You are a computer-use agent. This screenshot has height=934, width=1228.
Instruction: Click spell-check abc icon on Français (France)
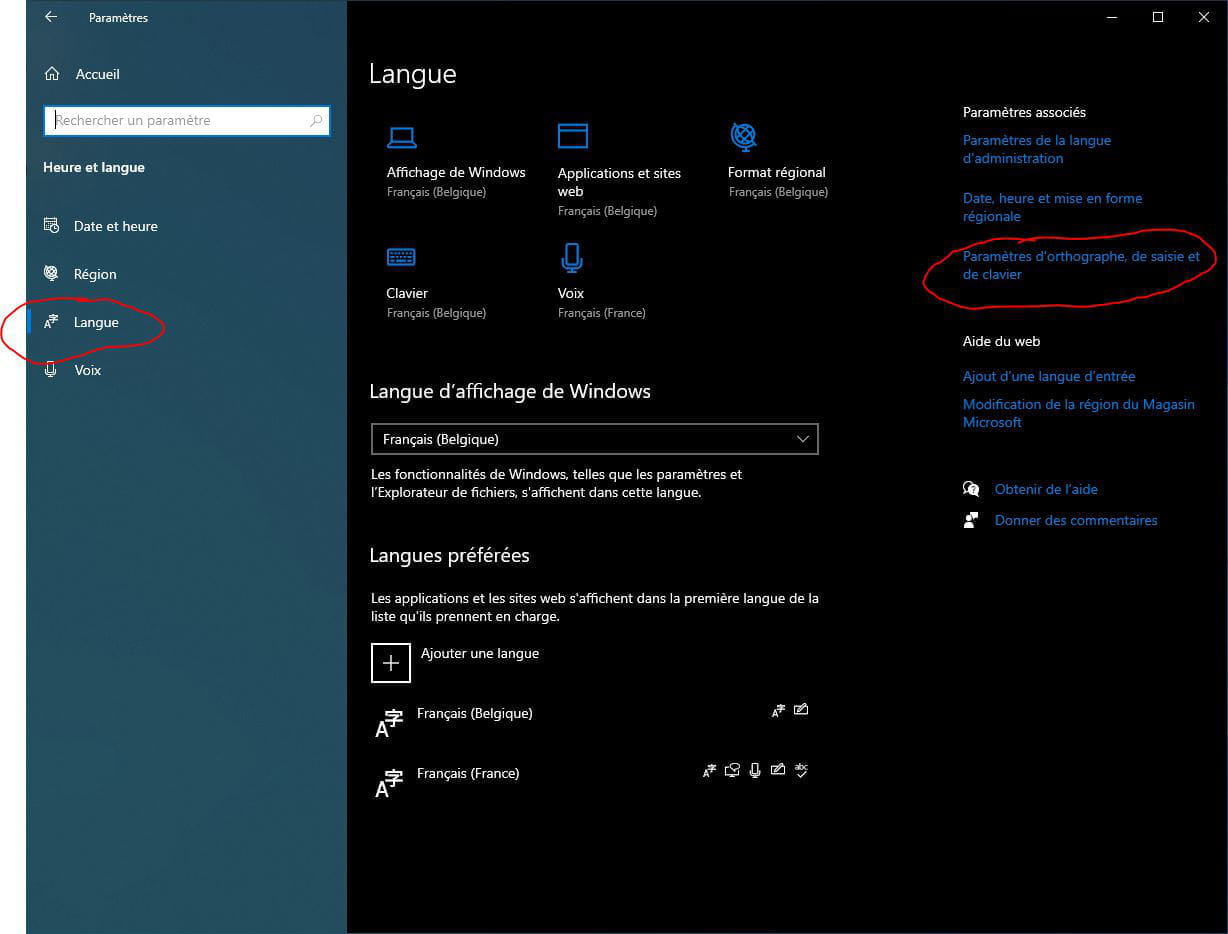pos(800,769)
